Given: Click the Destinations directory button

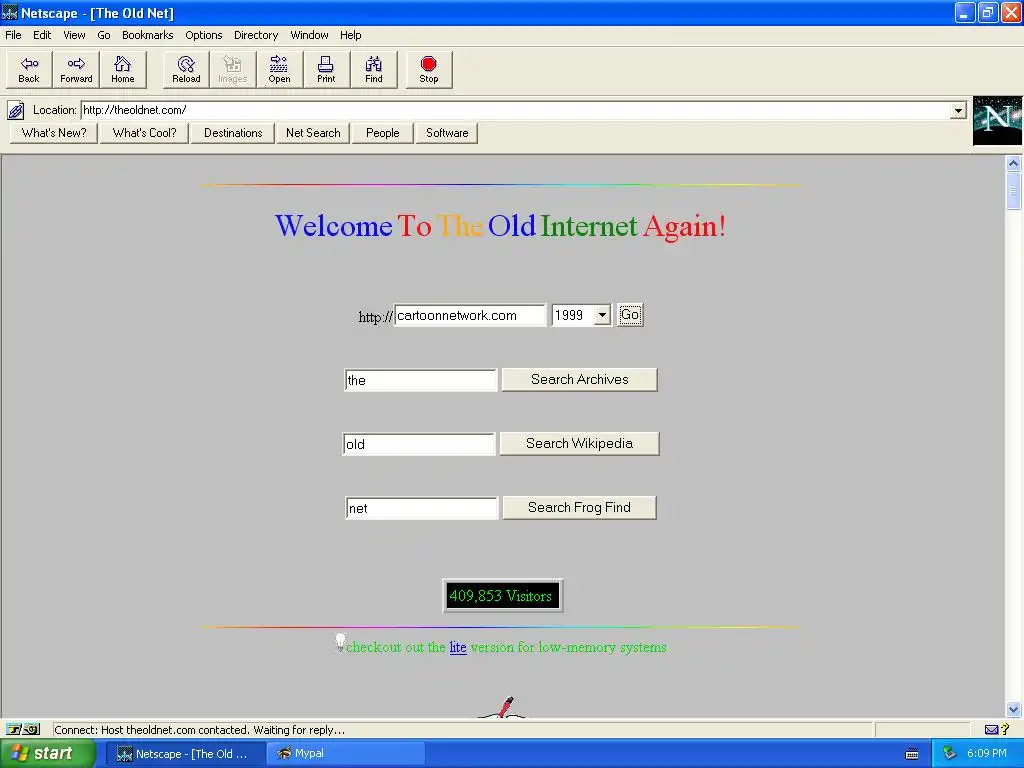Looking at the screenshot, I should 232,133.
